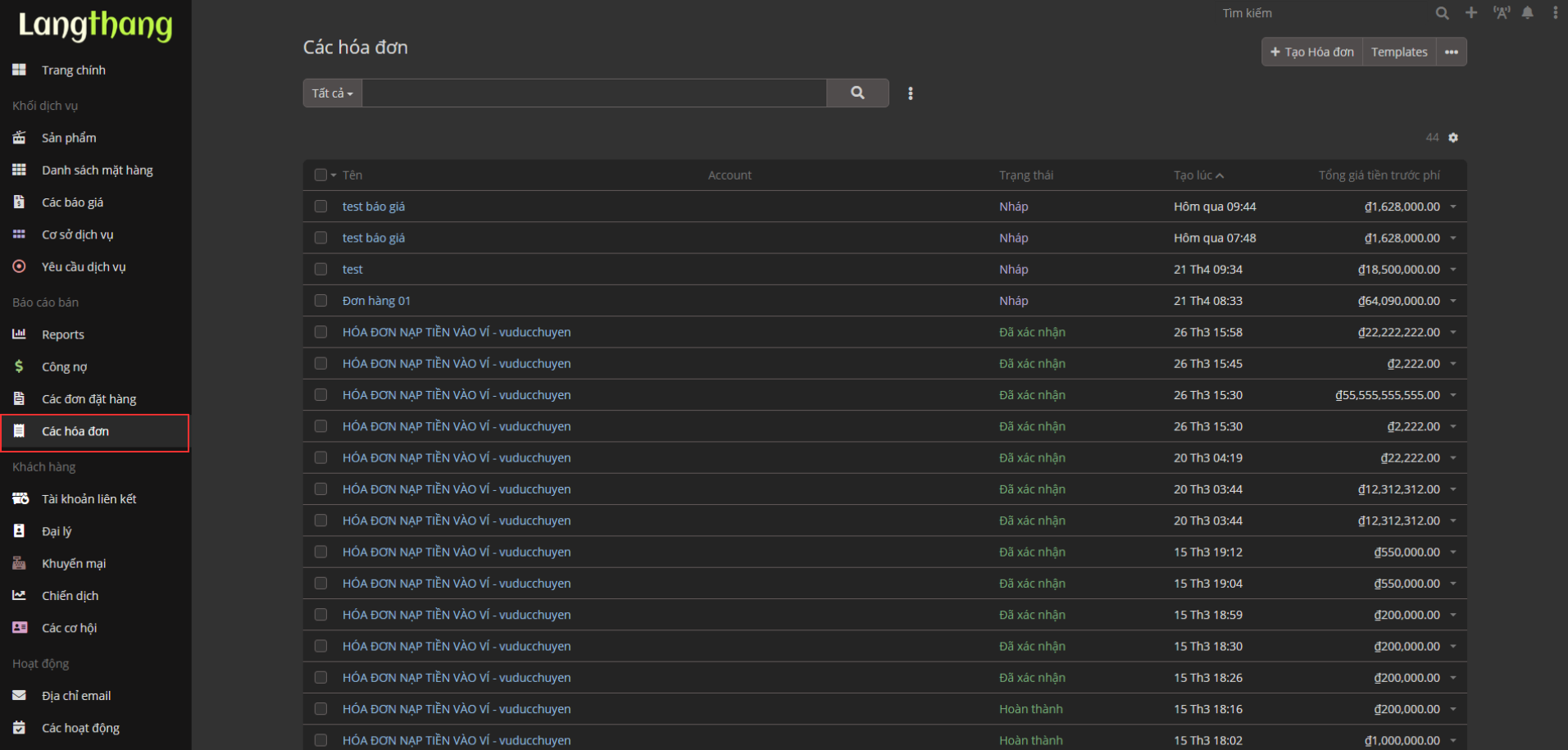Open the ellipsis menu next to Templates
The height and width of the screenshot is (750, 1568).
click(1451, 52)
